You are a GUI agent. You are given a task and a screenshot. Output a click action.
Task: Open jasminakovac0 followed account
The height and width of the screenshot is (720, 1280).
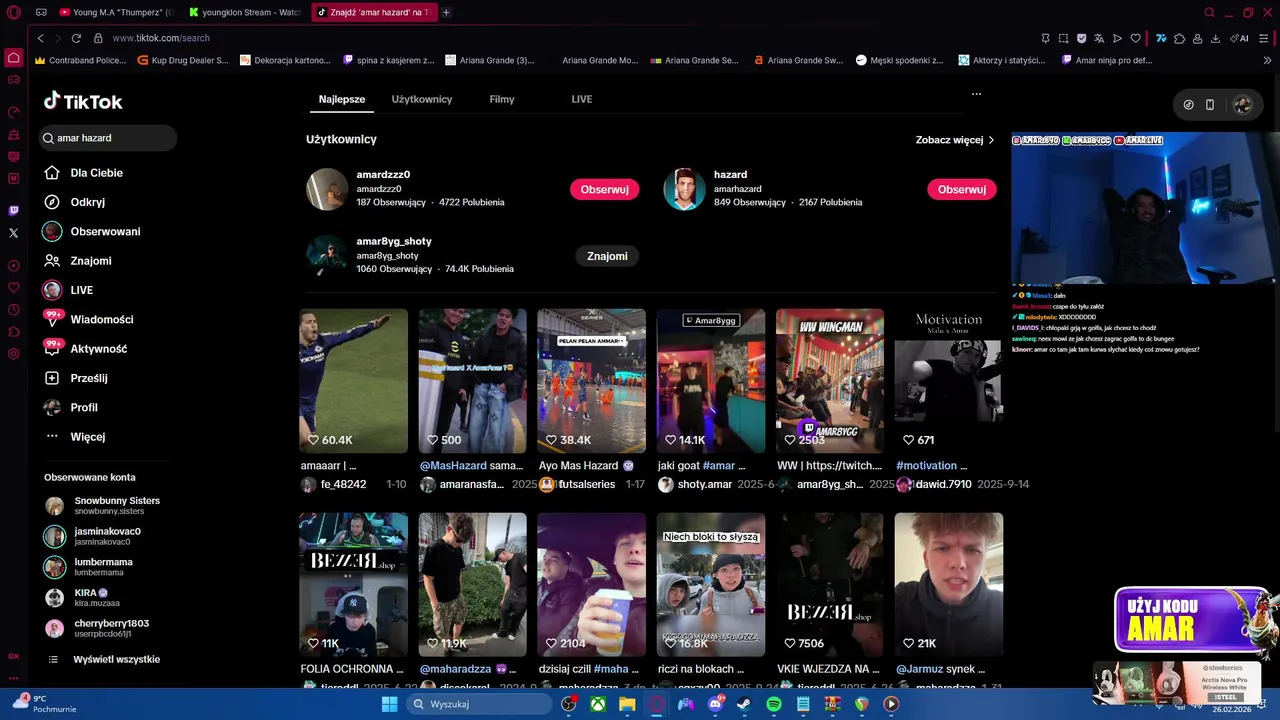point(94,536)
